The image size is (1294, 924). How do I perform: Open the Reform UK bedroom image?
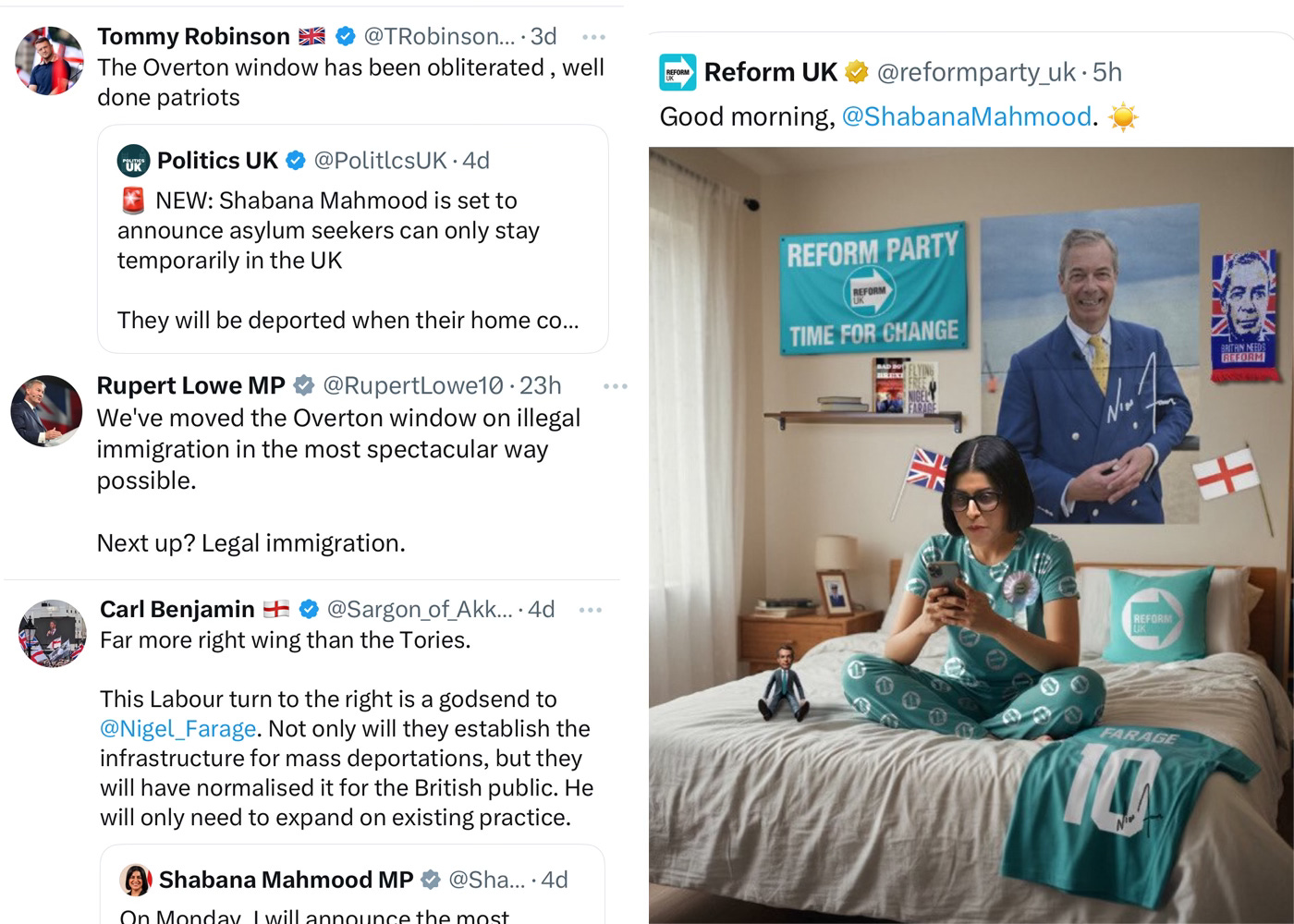click(x=970, y=535)
